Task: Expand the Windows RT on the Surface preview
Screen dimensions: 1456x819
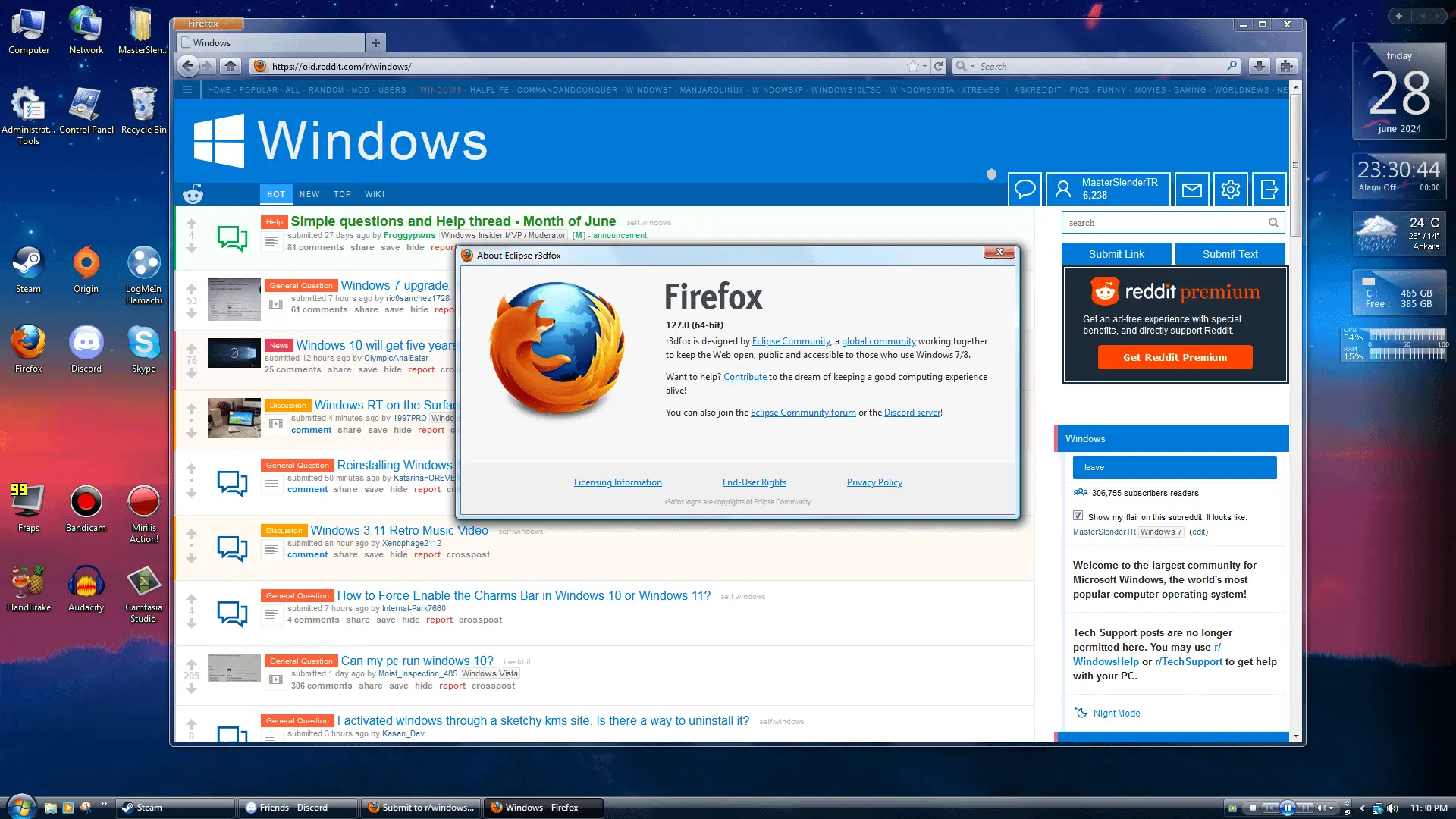Action: 276,424
